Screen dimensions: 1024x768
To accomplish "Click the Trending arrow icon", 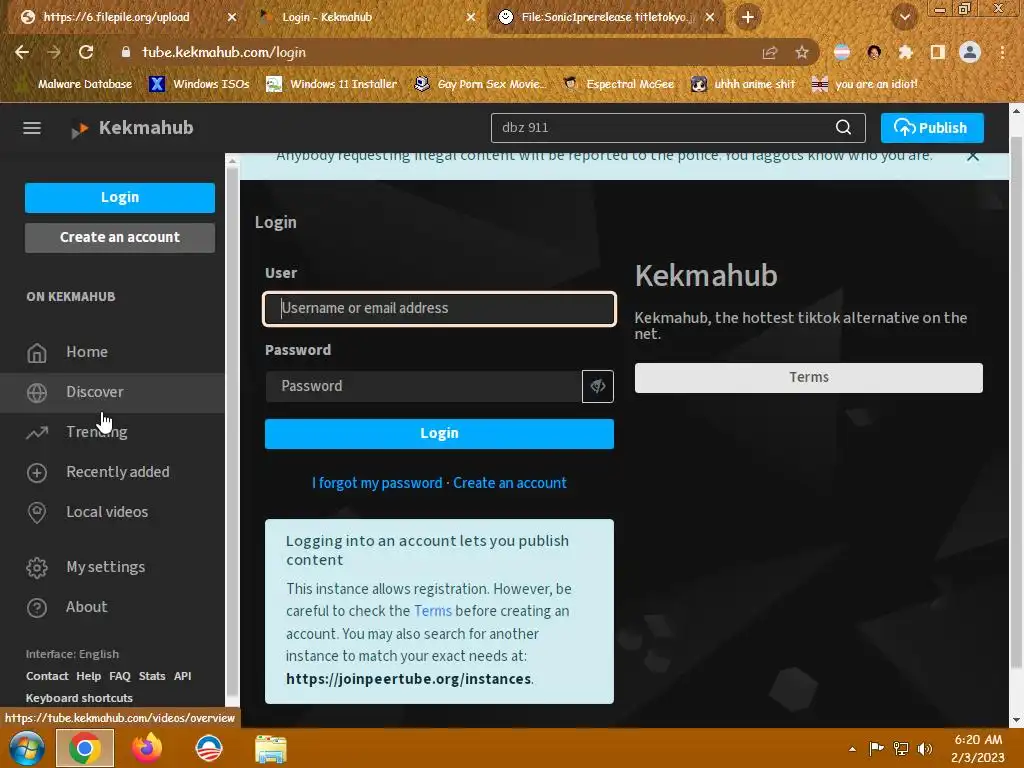I will tap(37, 432).
